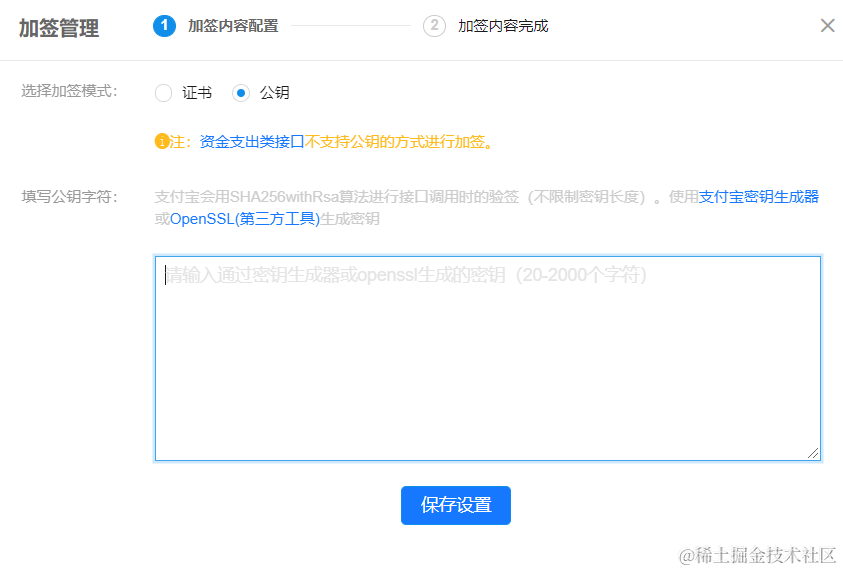Image resolution: width=843 pixels, height=572 pixels.
Task: Click the textarea resize handle corner
Action: pyautogui.click(x=813, y=454)
